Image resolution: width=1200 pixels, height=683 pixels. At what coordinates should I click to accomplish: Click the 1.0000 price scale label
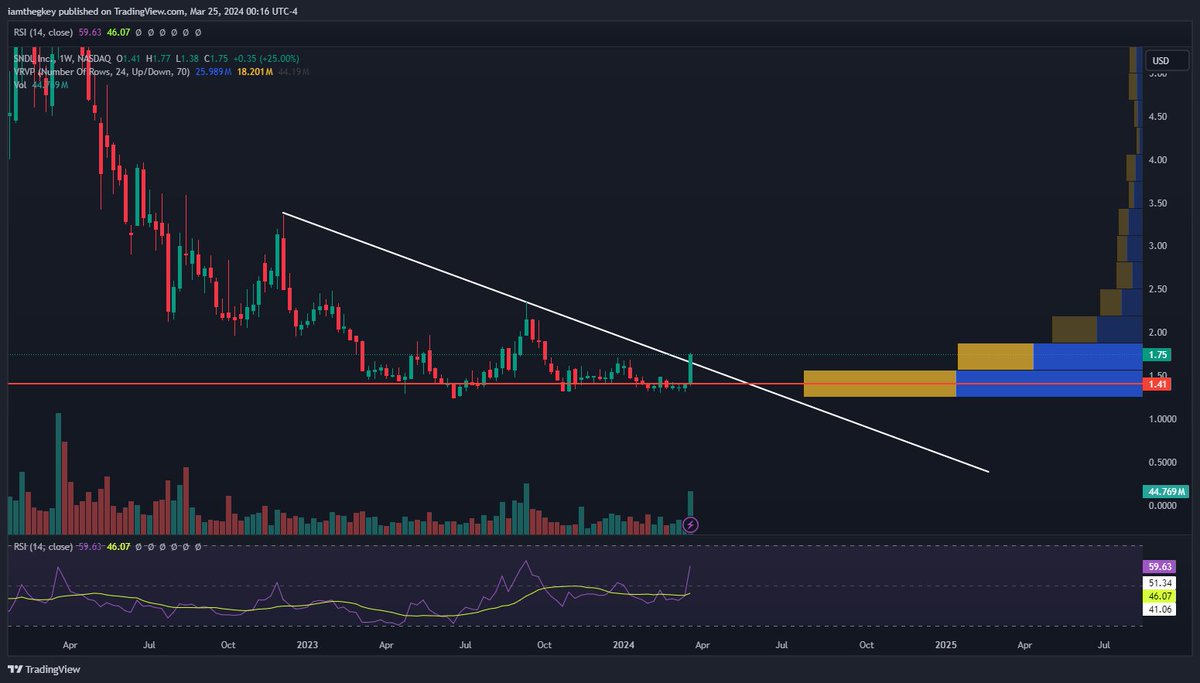point(1161,419)
